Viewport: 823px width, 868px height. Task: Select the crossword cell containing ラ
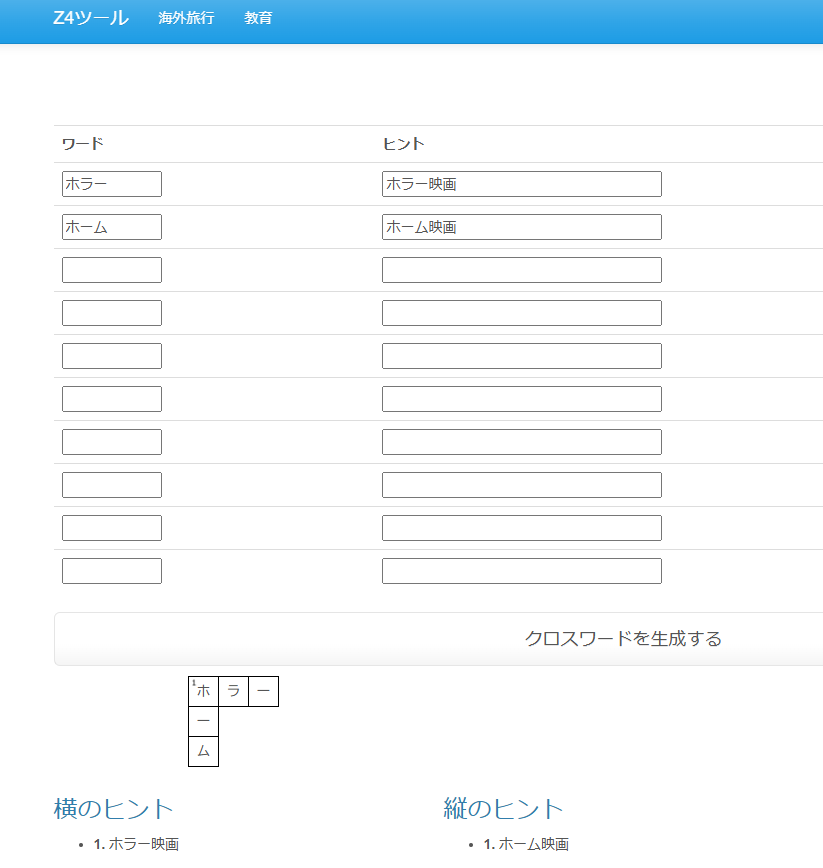232,690
